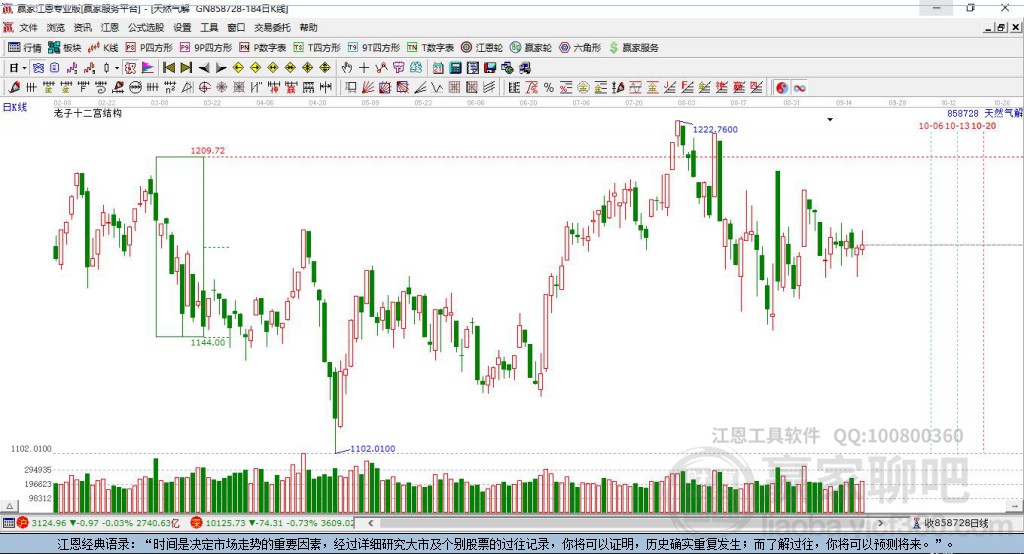Open the T四方形 time square
The height and width of the screenshot is (554, 1024).
coord(317,48)
